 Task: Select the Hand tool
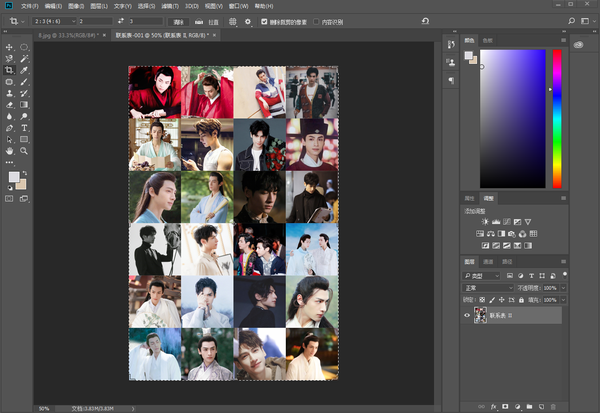[x=10, y=151]
